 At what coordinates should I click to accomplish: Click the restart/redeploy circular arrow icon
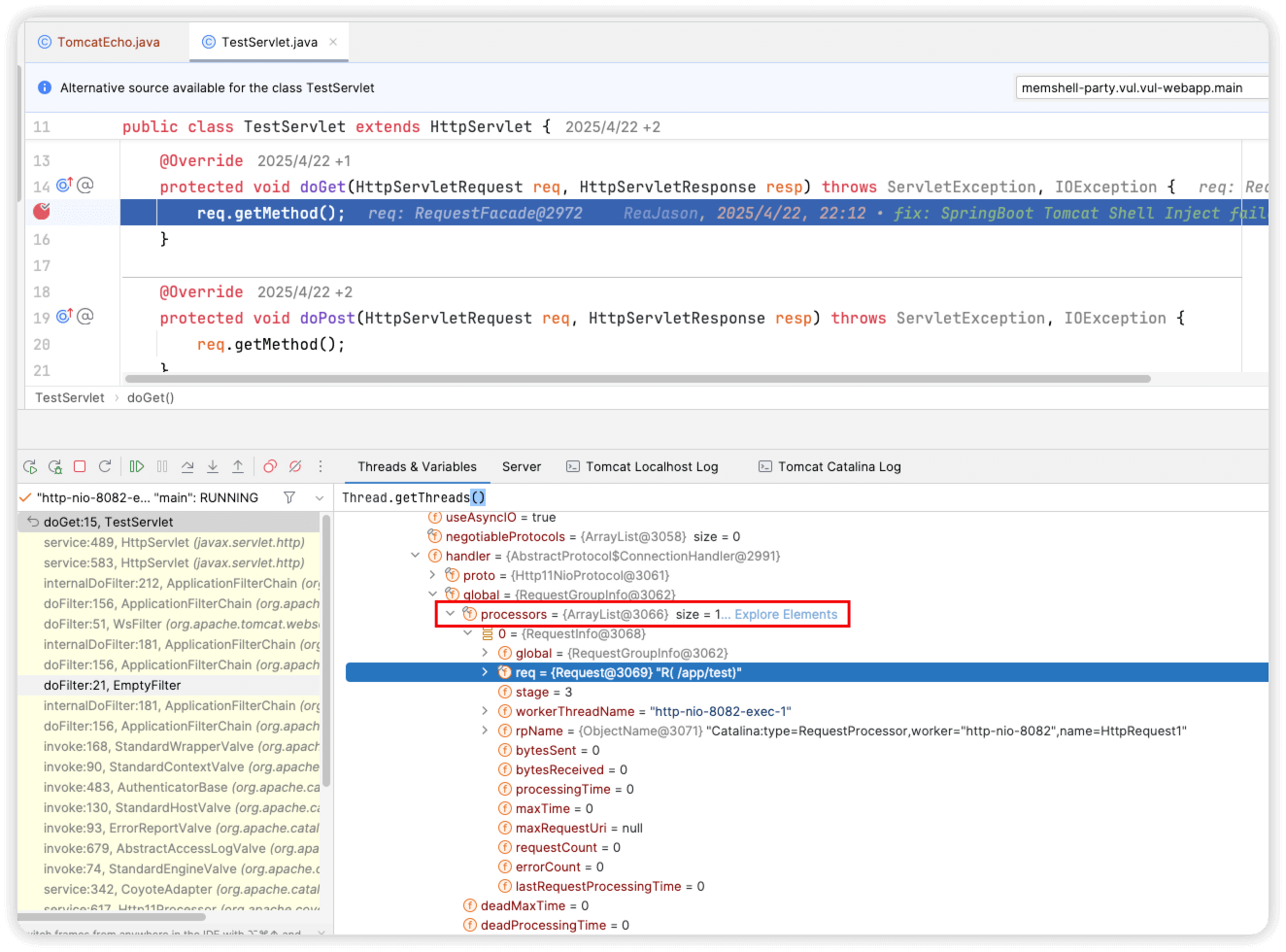[x=105, y=466]
